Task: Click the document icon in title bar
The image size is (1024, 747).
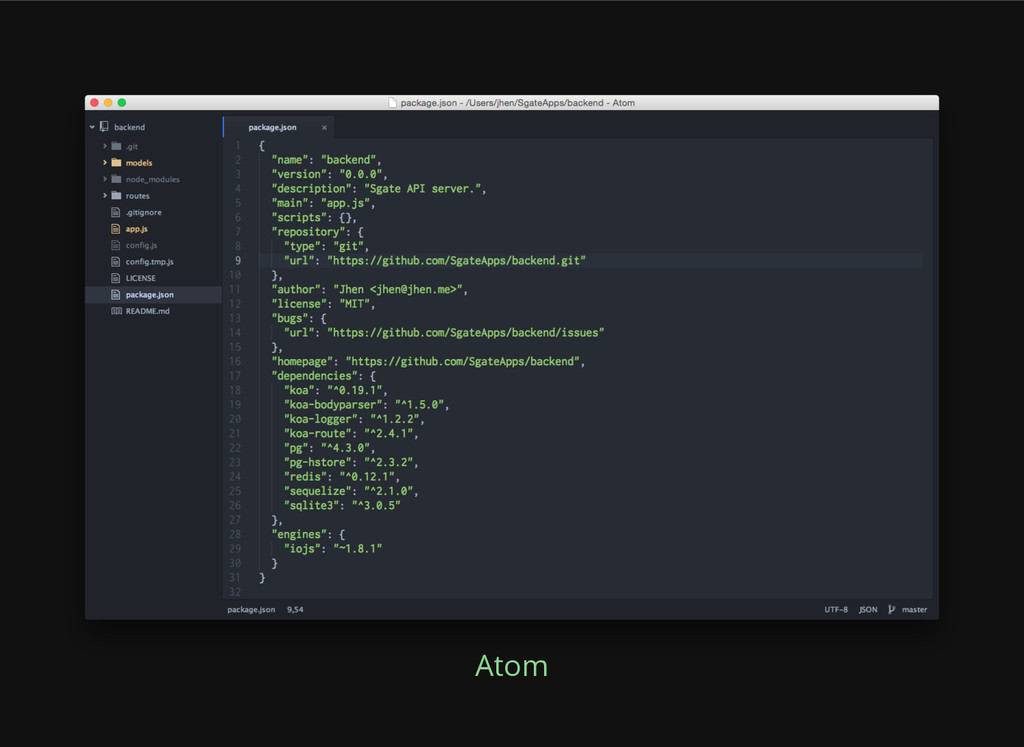Action: 392,103
